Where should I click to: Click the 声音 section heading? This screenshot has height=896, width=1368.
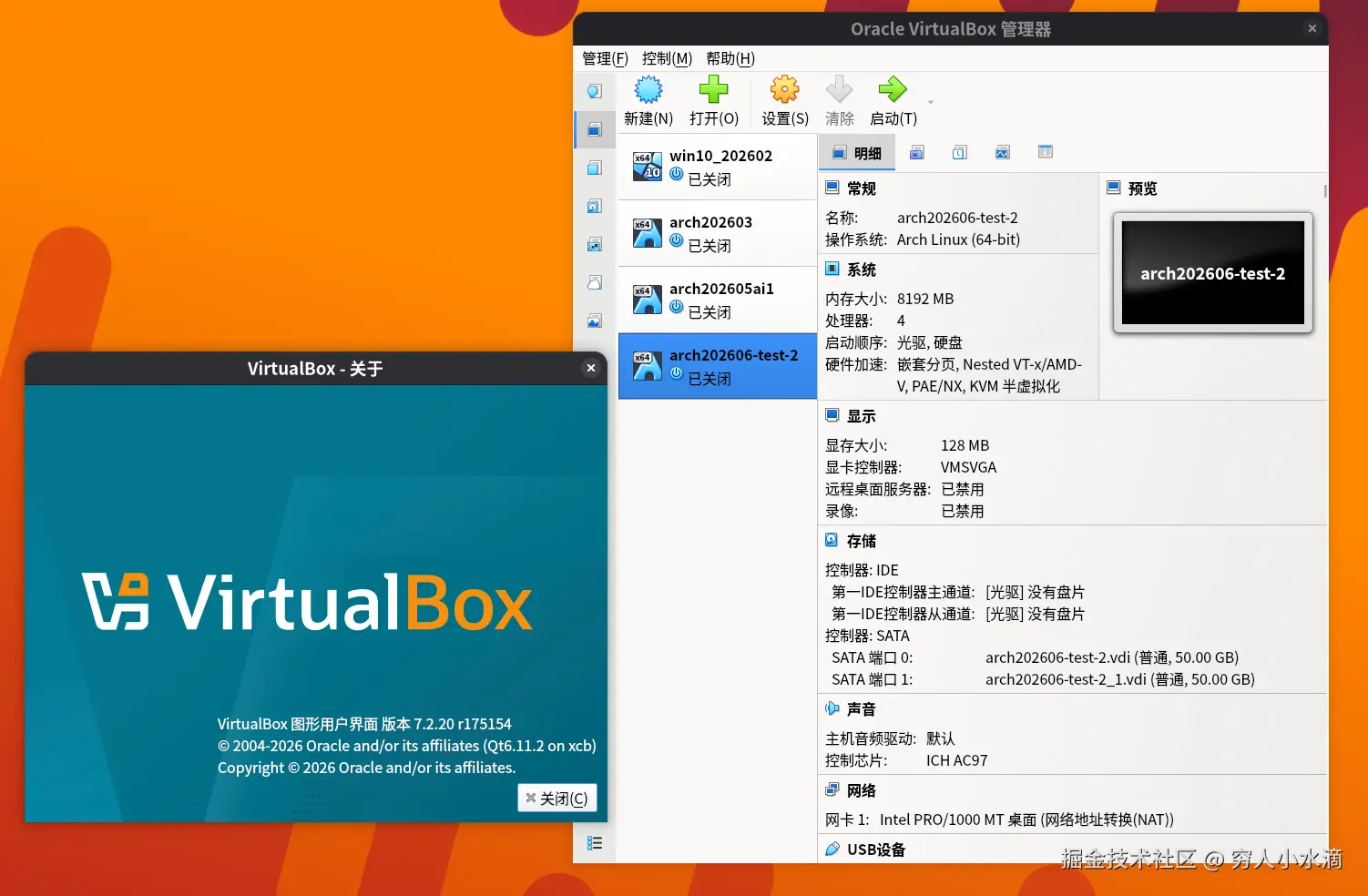pyautogui.click(x=861, y=709)
